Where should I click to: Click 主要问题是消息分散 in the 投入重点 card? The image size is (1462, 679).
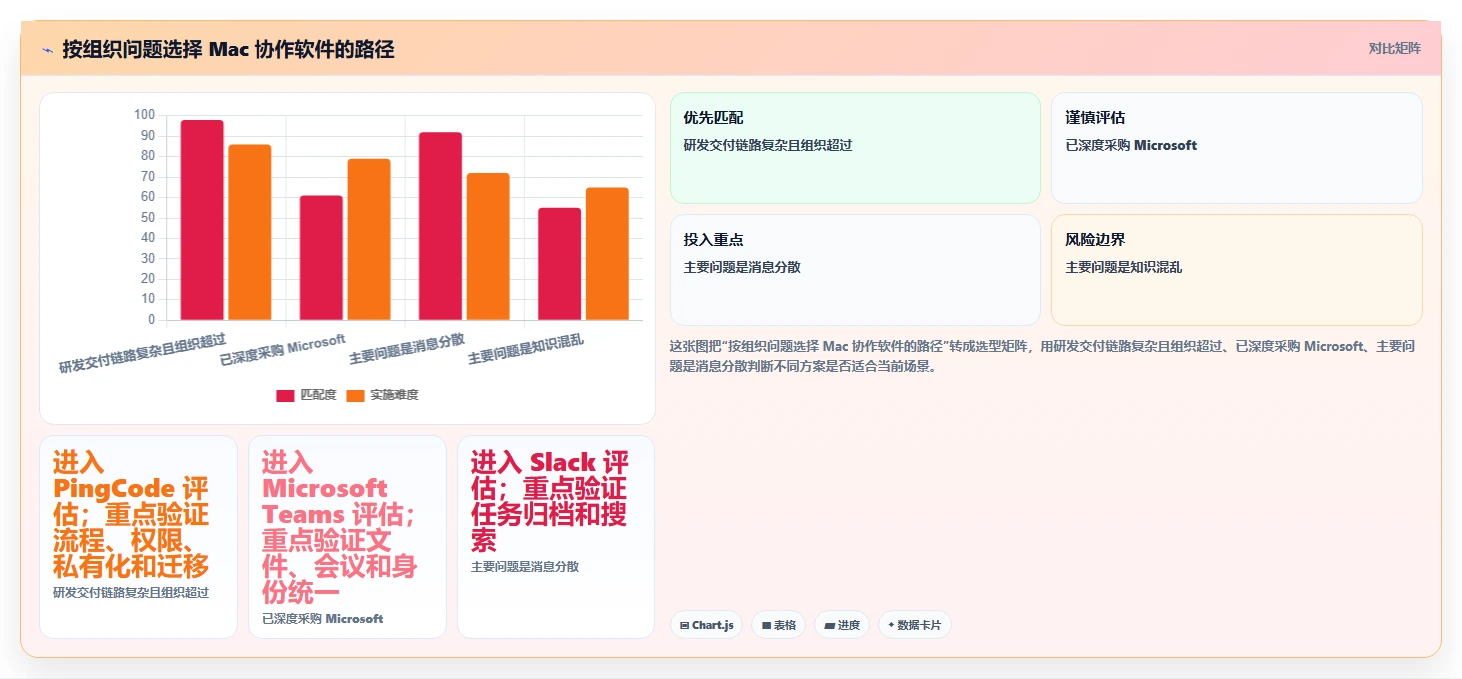click(742, 267)
